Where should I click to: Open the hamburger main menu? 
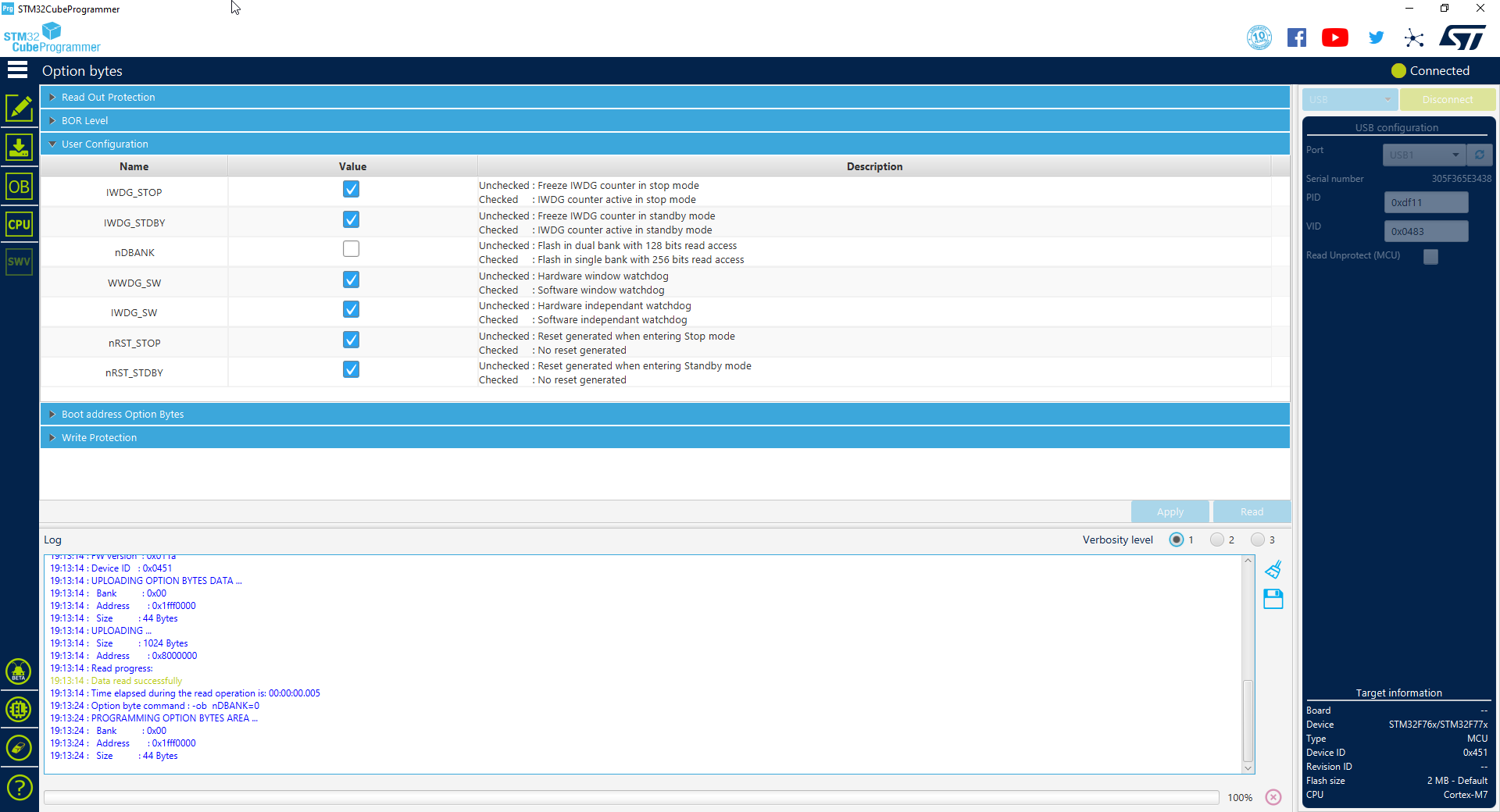pos(17,70)
